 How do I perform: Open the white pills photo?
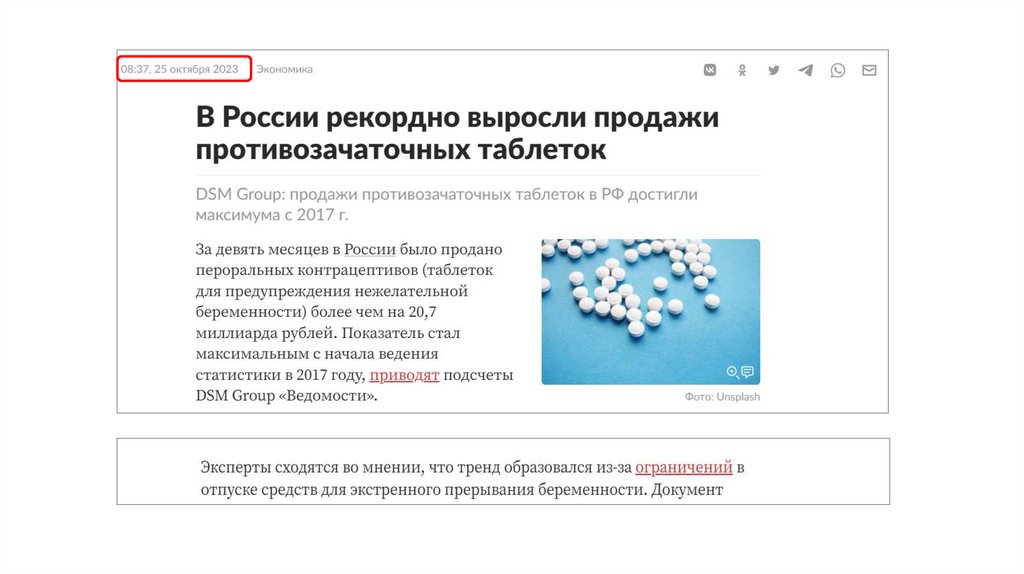point(650,311)
